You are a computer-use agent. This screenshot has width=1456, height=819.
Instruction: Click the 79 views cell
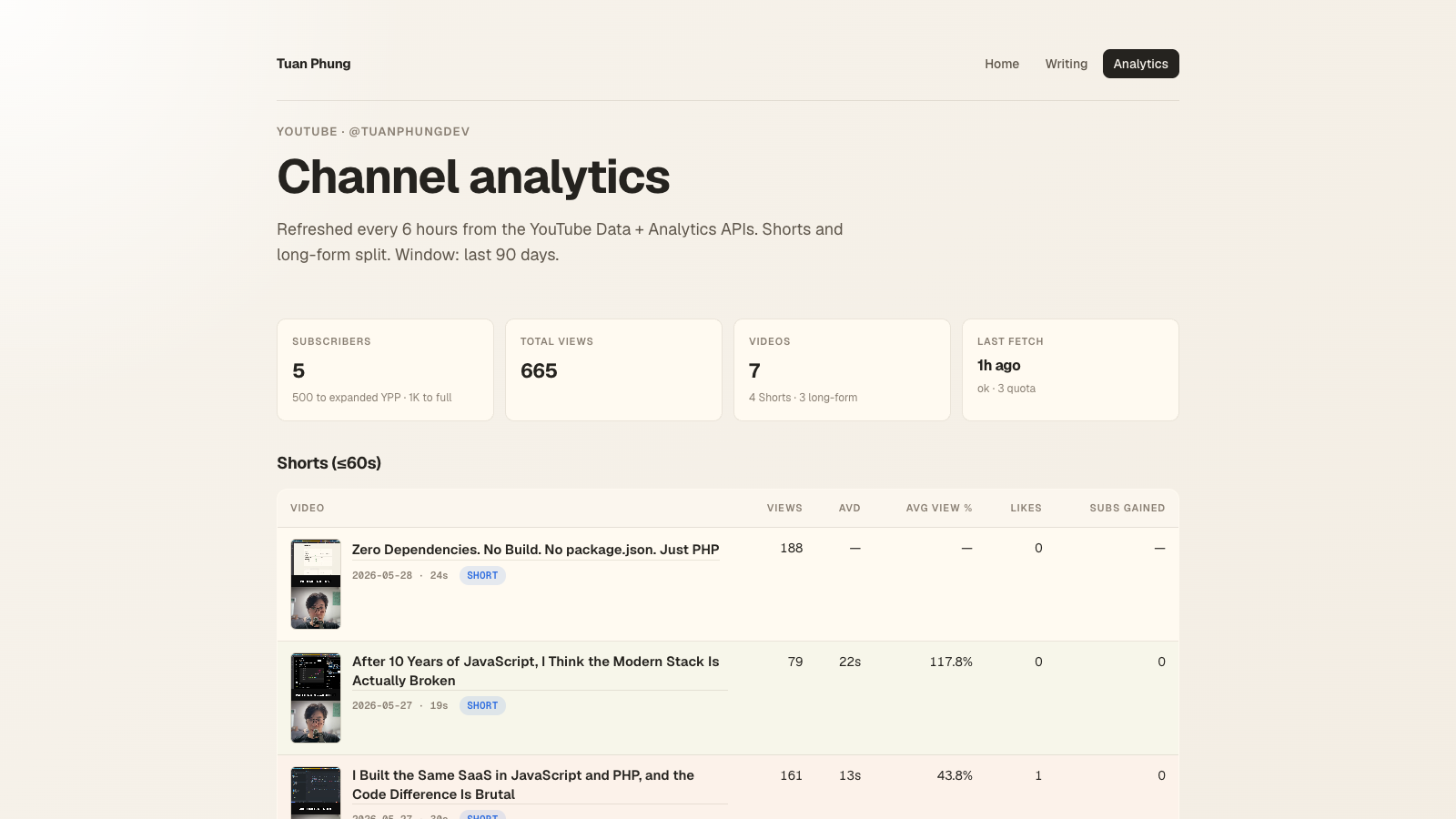tap(795, 662)
